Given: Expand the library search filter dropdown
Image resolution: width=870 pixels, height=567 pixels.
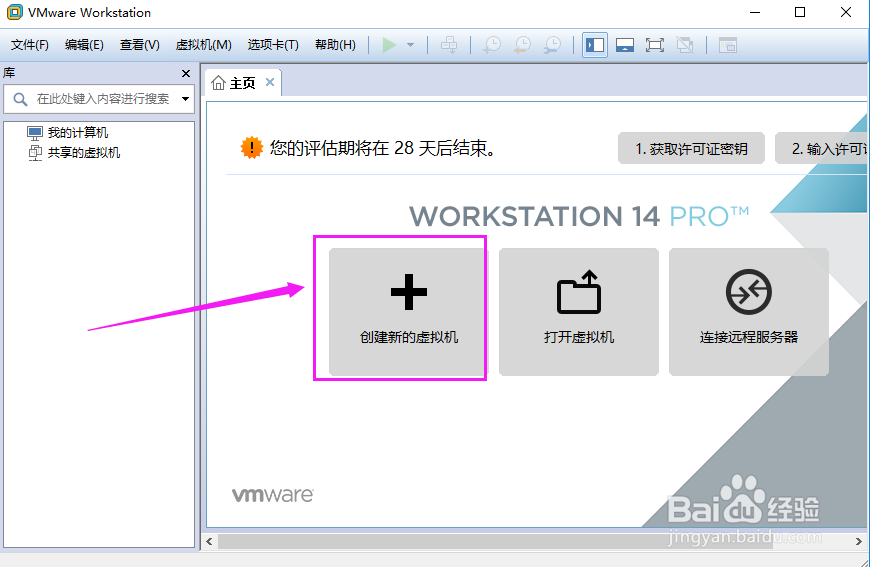Looking at the screenshot, I should point(185,99).
